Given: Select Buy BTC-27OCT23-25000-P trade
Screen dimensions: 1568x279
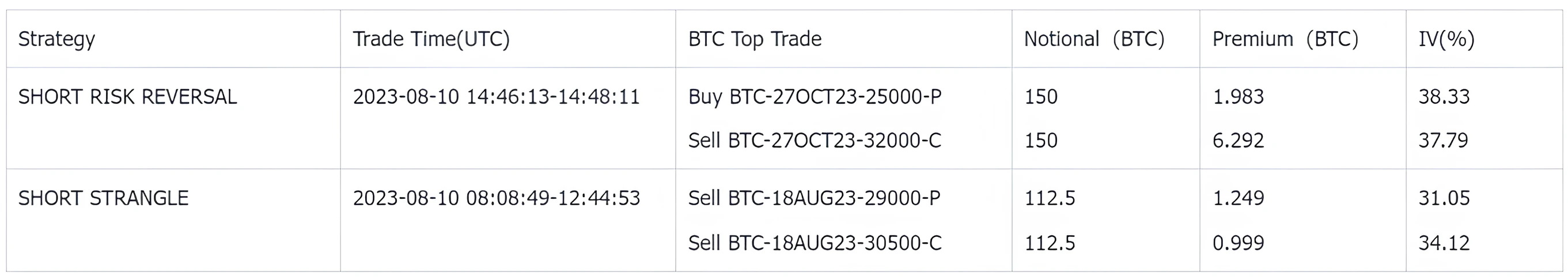Looking at the screenshot, I should coord(815,97).
